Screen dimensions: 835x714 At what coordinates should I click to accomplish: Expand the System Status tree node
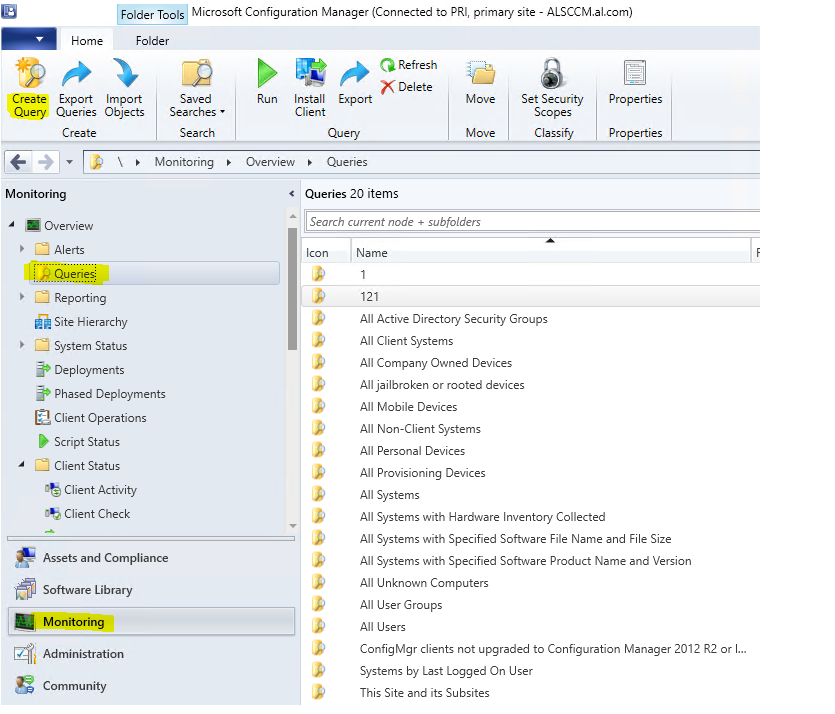22,344
